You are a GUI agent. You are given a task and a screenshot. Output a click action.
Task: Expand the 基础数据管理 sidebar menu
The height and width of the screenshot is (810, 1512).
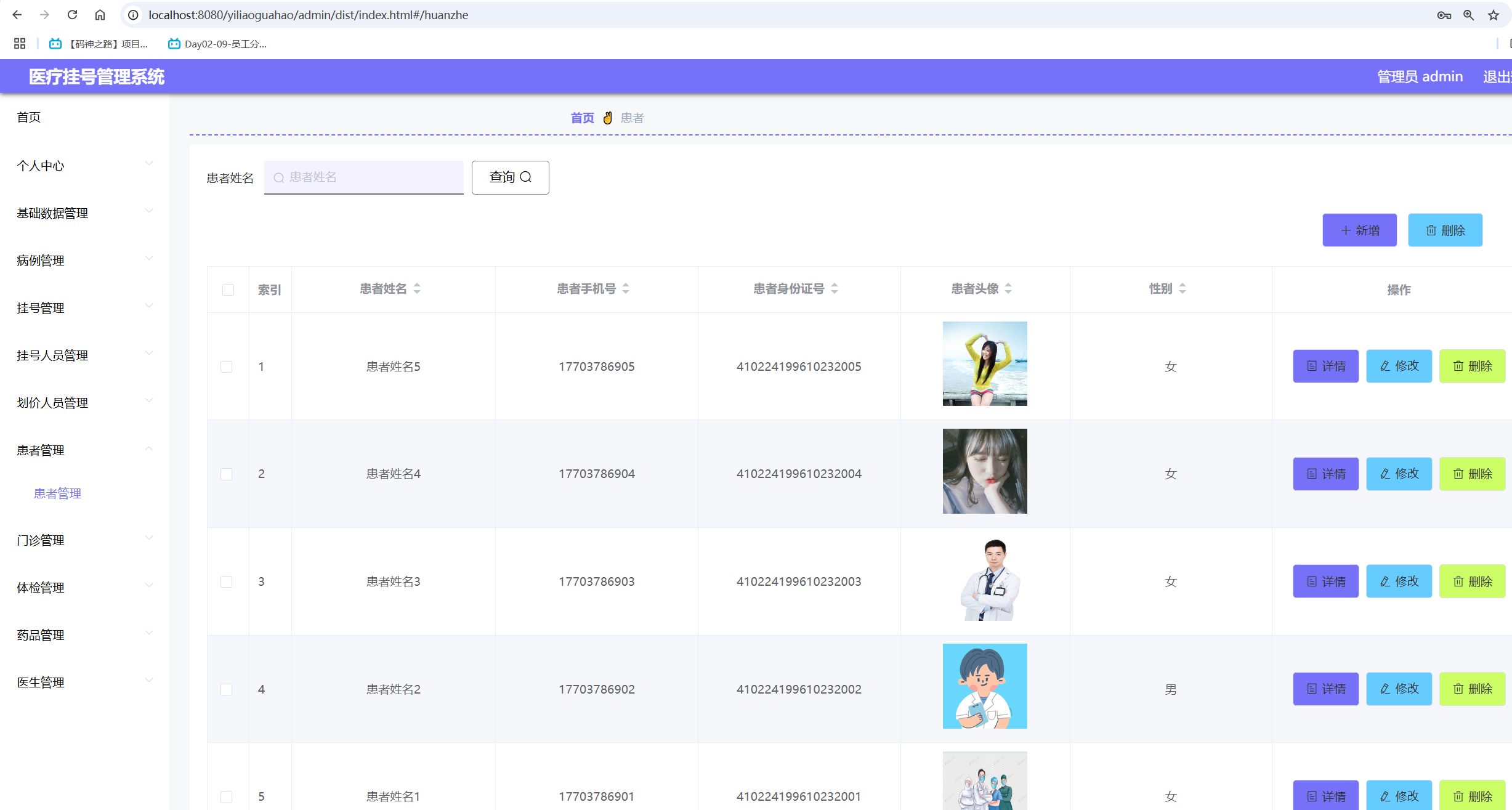[84, 213]
